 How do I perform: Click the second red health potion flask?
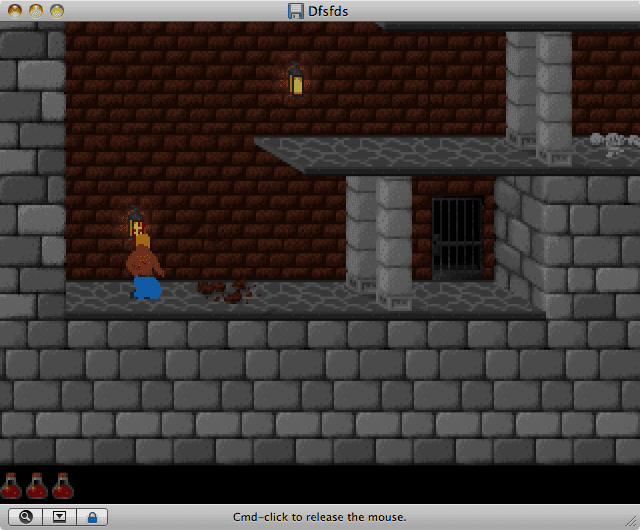click(37, 485)
